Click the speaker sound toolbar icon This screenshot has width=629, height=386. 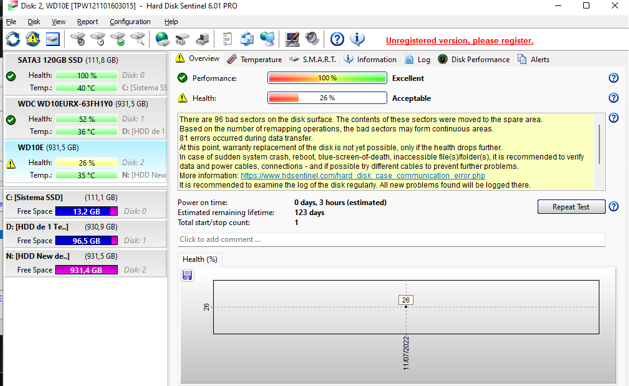click(x=312, y=39)
